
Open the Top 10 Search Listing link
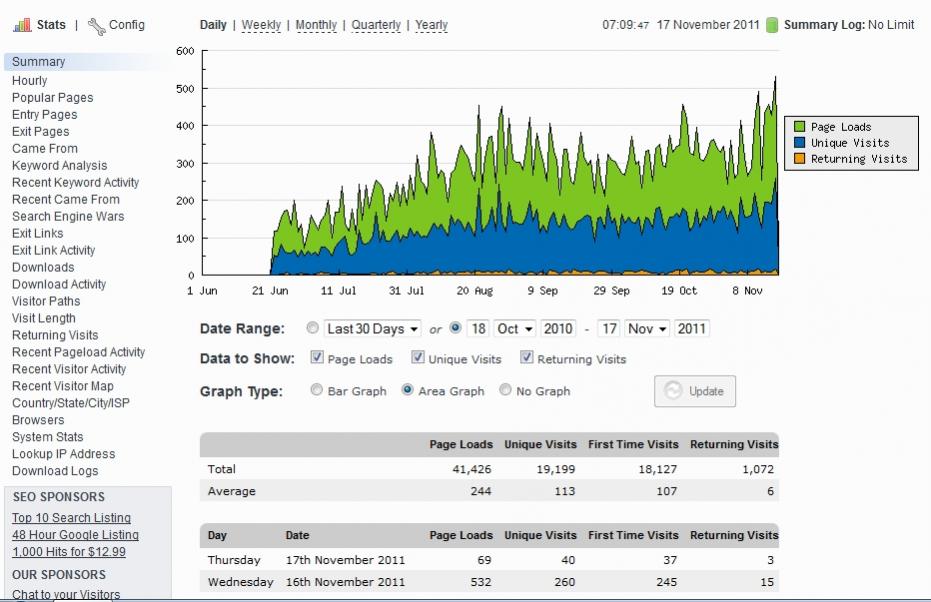(x=71, y=518)
